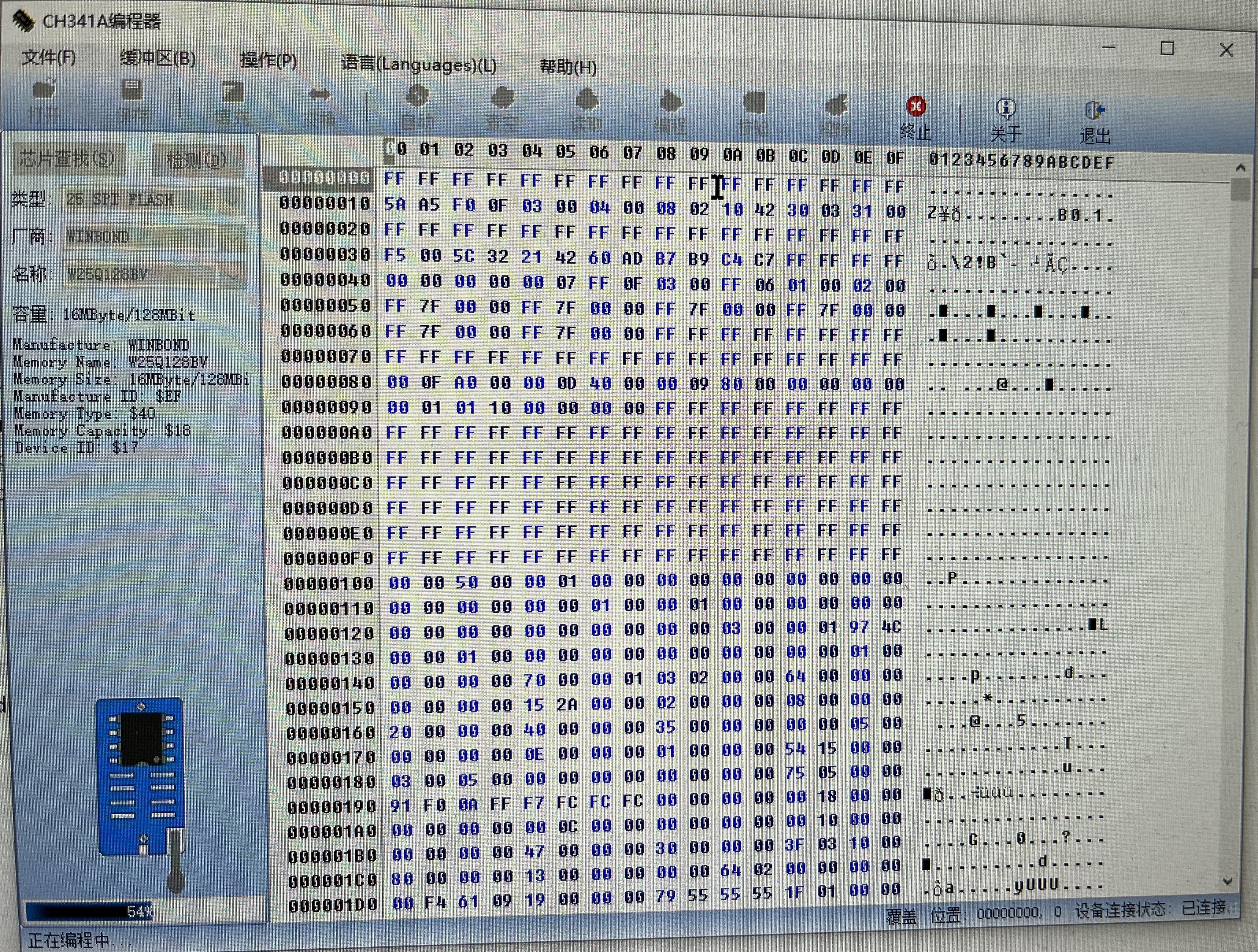This screenshot has height=952, width=1258.
Task: Expand the 名称 chip name dropdown (W25Q128BV)
Action: (x=233, y=275)
